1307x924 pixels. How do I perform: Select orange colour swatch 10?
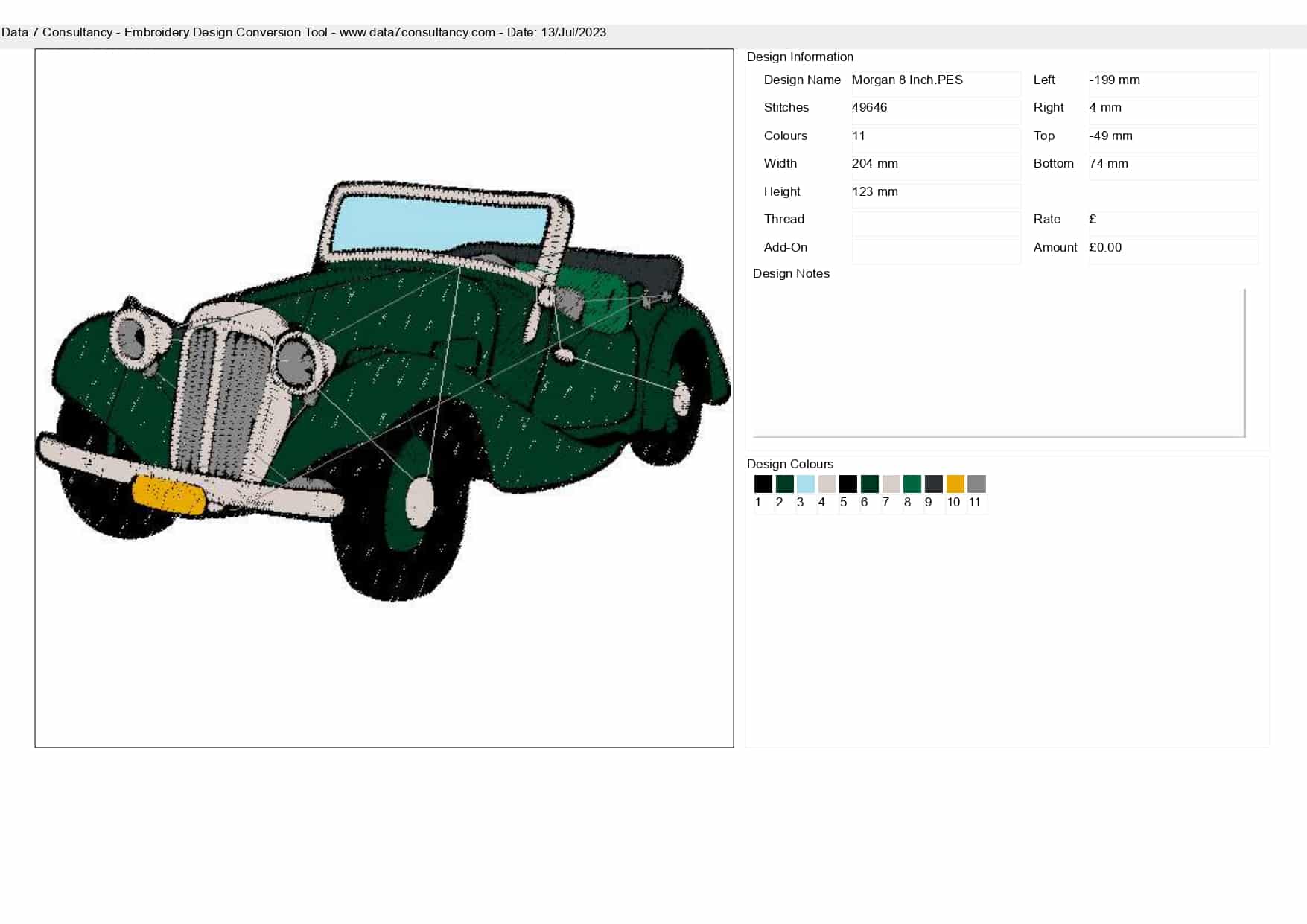[x=955, y=484]
